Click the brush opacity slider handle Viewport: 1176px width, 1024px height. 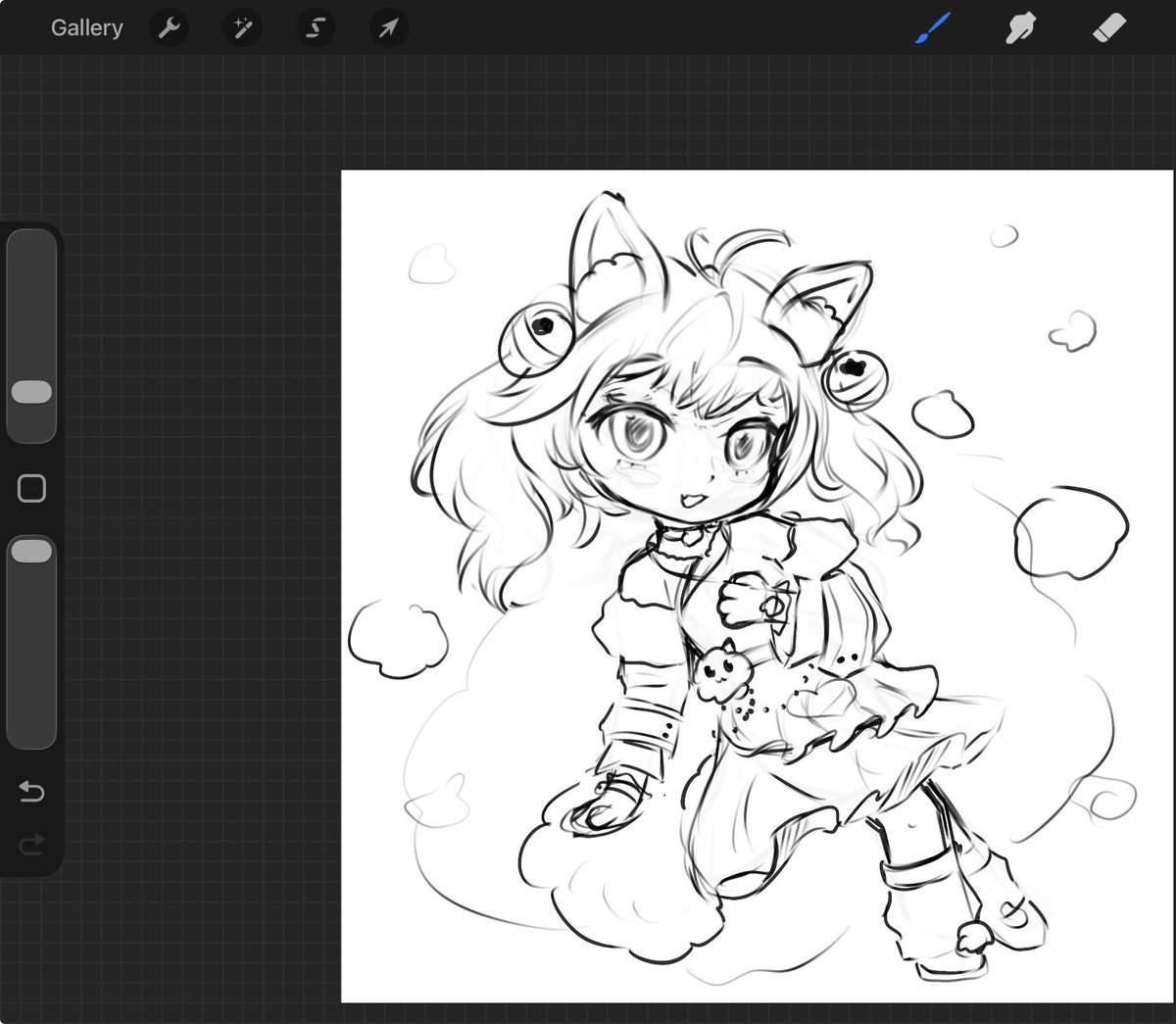click(31, 552)
